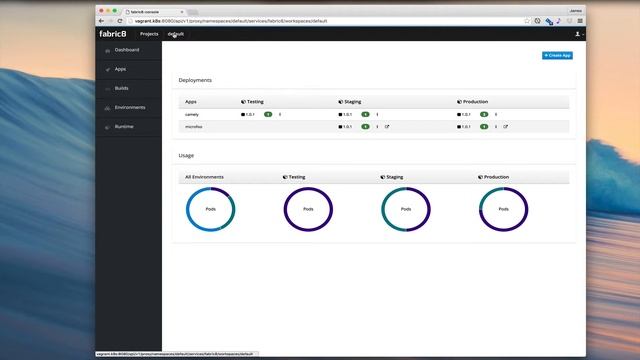Image resolution: width=640 pixels, height=360 pixels.
Task: Open Staging in the Usage header
Action: [x=391, y=177]
